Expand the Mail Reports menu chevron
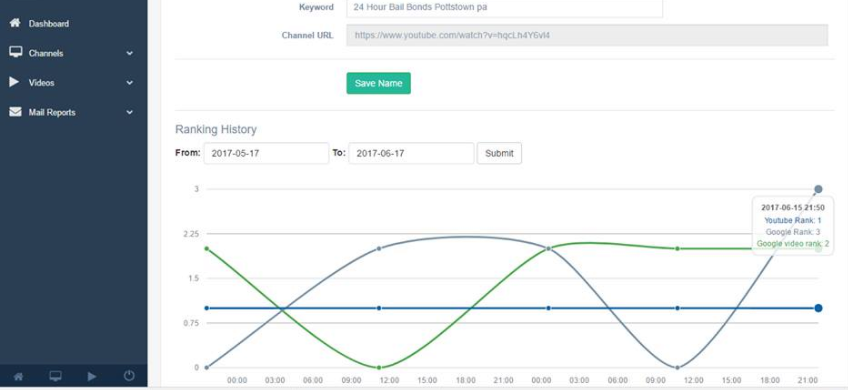This screenshot has height=390, width=848. click(130, 113)
